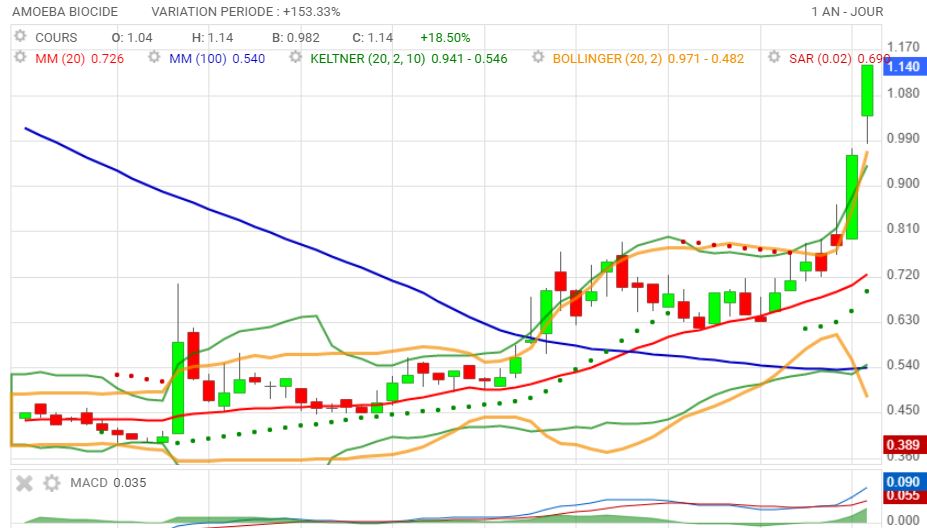Remove the MACD indicator with X icon
The image size is (927, 528).
(24, 483)
